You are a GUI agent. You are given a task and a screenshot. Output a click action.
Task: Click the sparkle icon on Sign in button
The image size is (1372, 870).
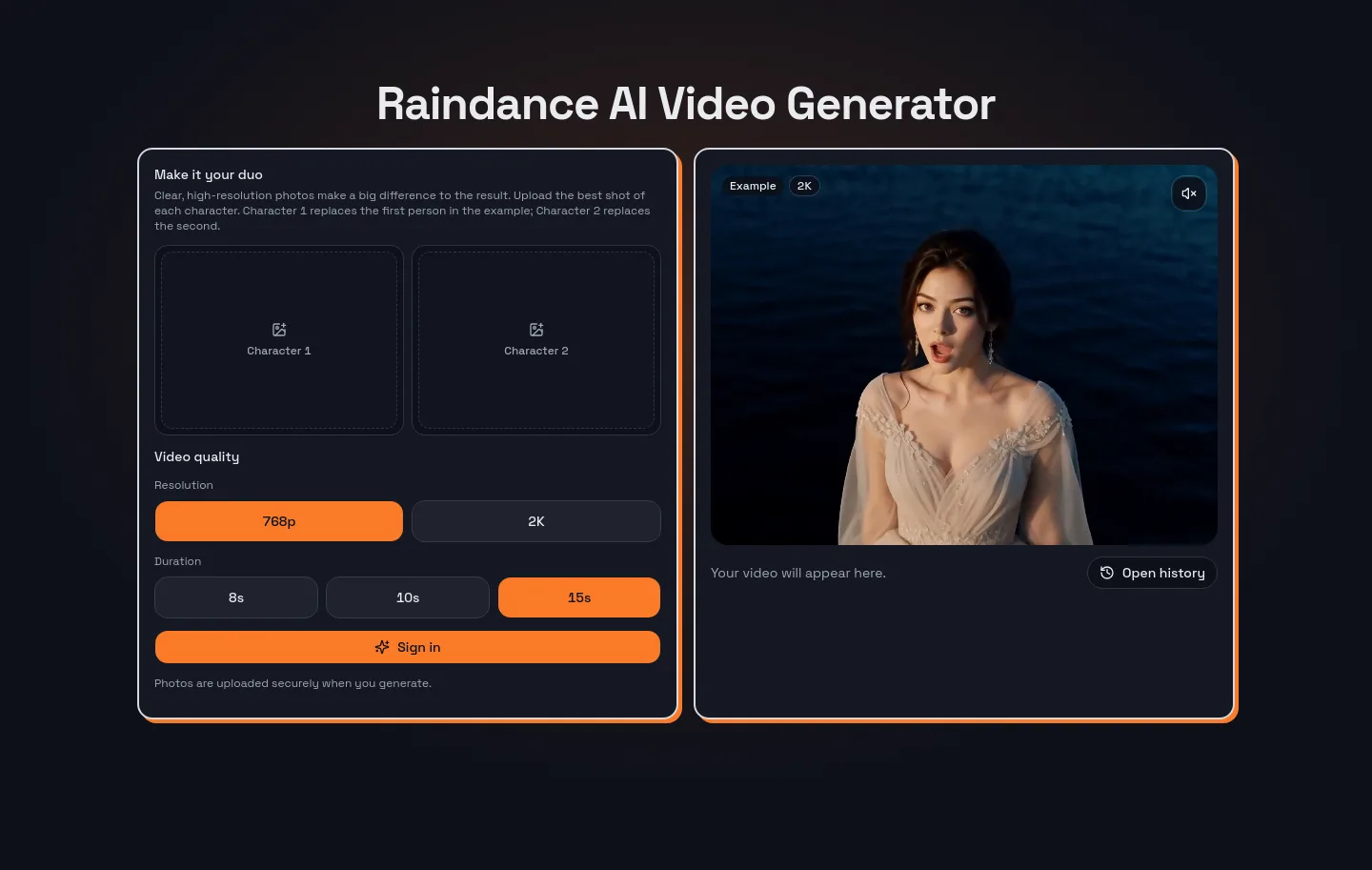pyautogui.click(x=382, y=647)
